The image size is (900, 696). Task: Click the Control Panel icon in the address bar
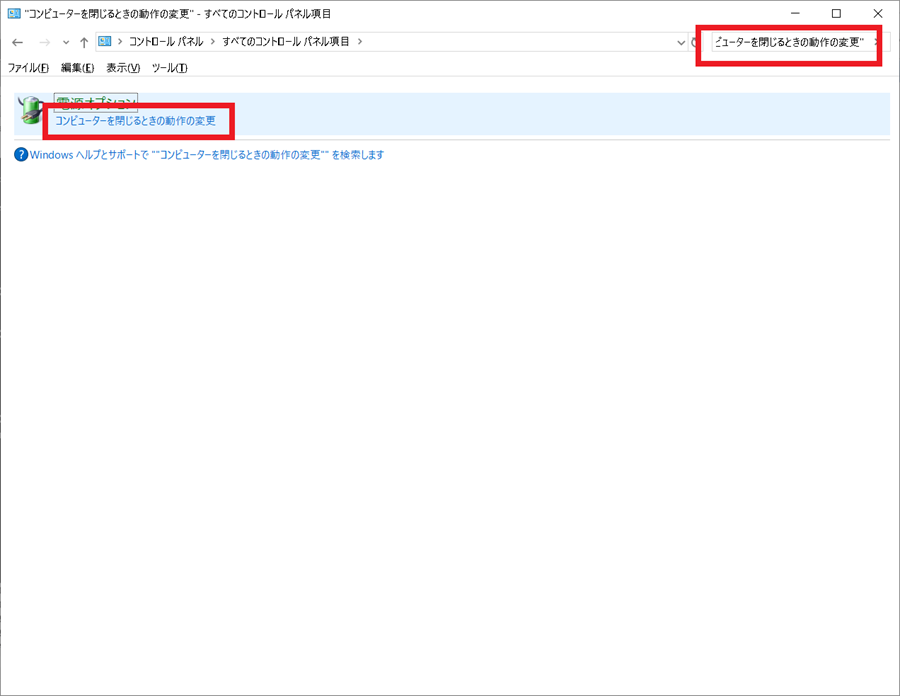(x=104, y=42)
